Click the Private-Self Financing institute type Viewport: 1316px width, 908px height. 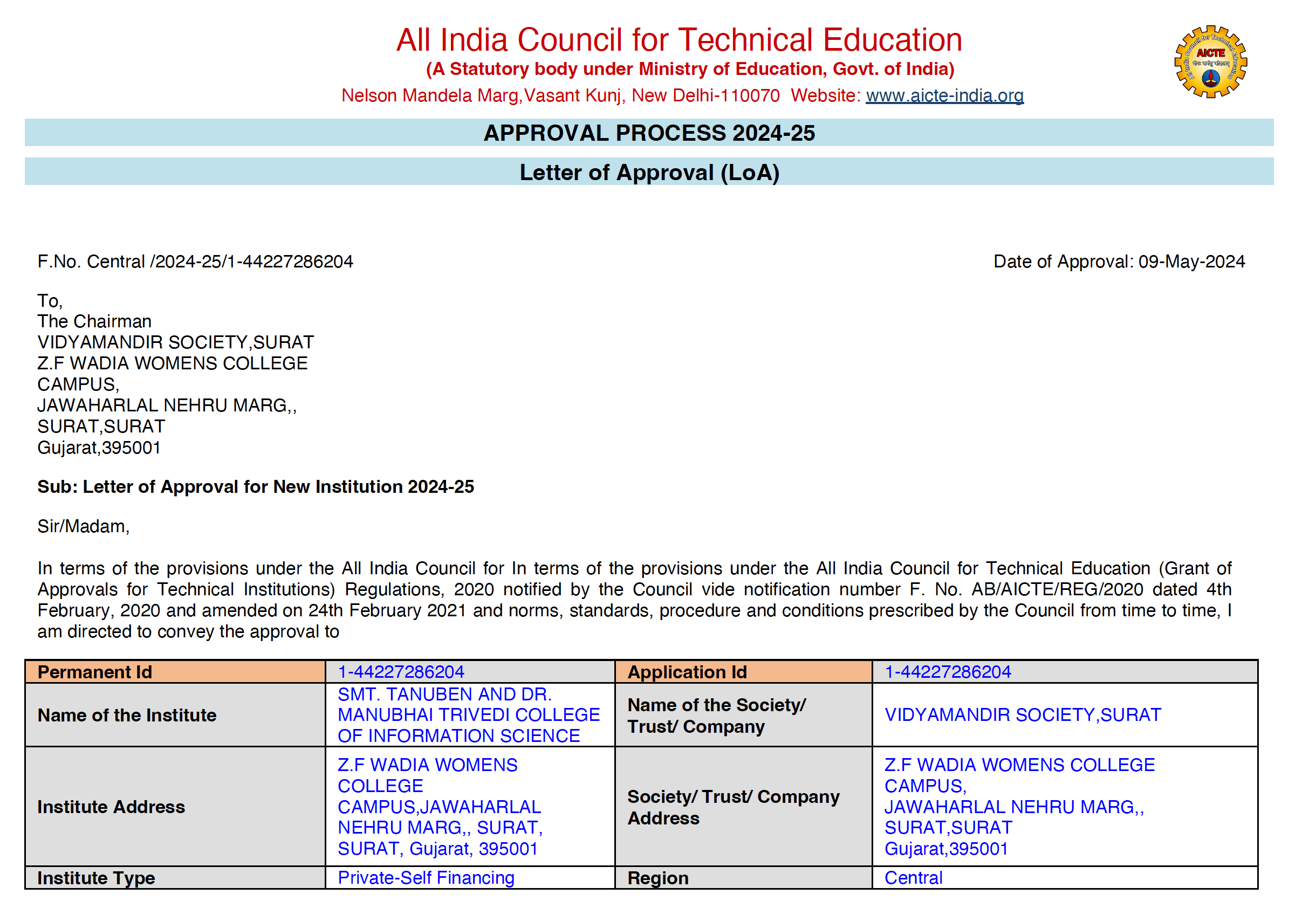426,877
